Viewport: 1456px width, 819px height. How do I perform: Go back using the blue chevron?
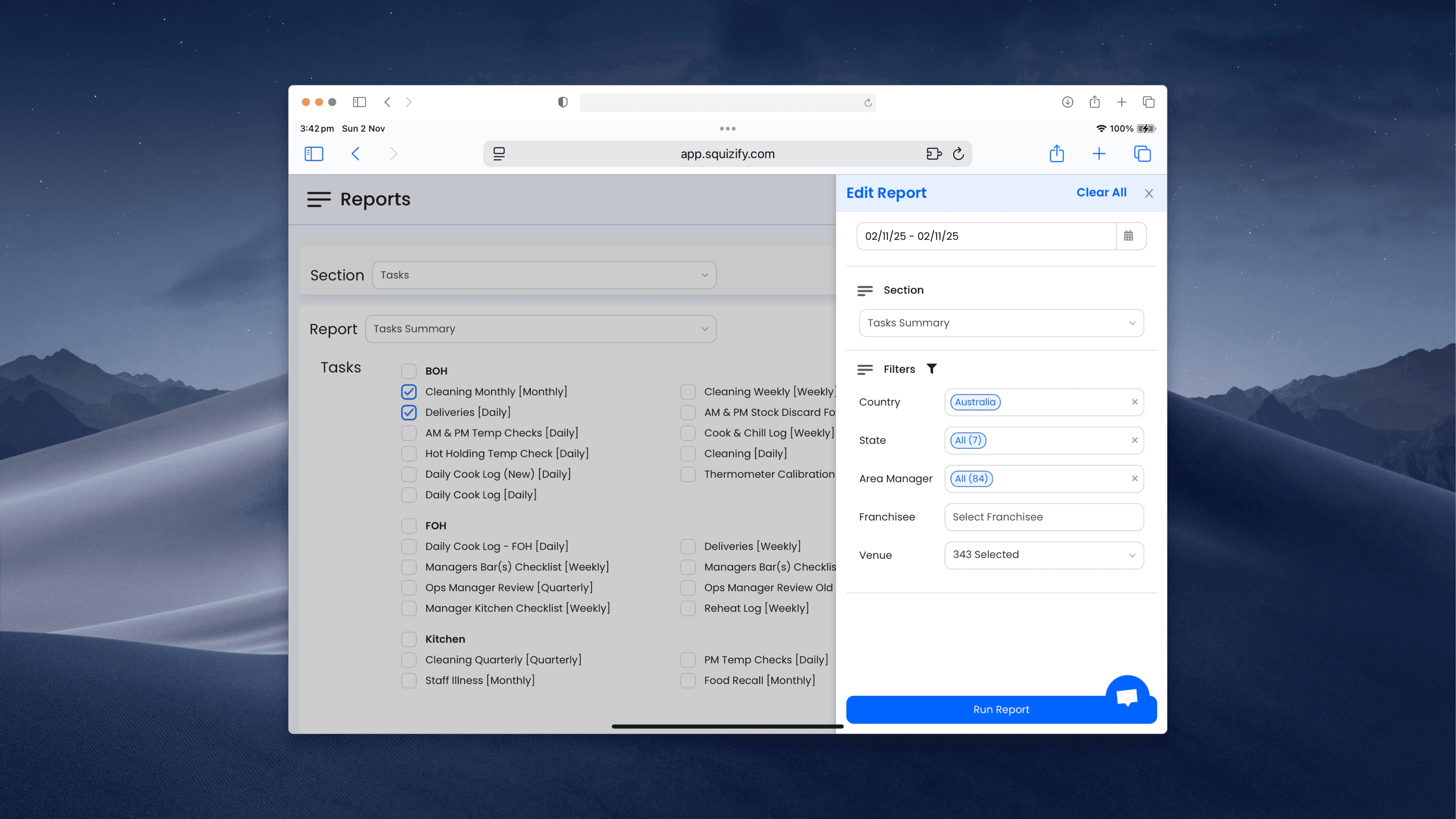point(356,154)
